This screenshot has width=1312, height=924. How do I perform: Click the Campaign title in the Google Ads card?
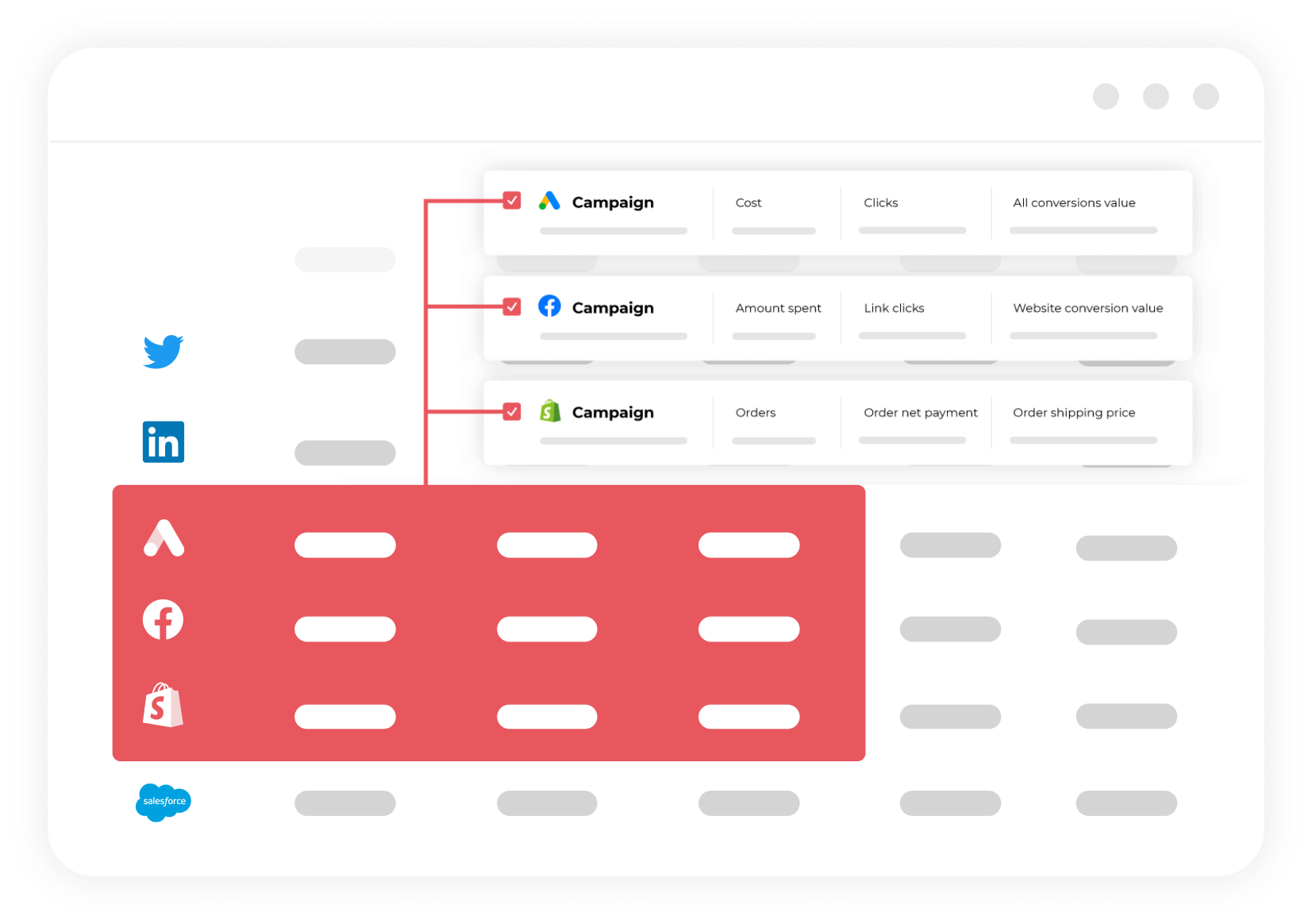click(x=613, y=203)
